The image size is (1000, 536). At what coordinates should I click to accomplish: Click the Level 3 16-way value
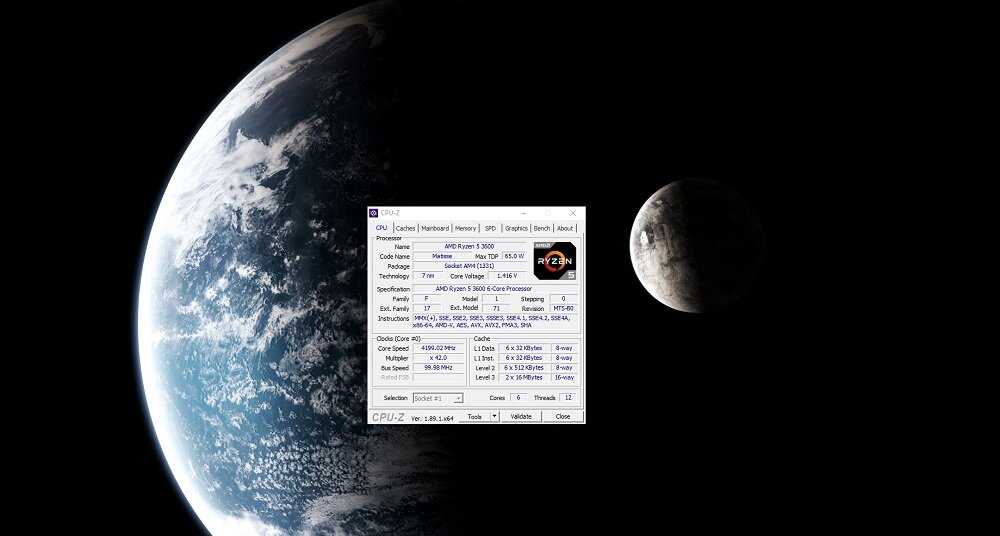[x=564, y=377]
